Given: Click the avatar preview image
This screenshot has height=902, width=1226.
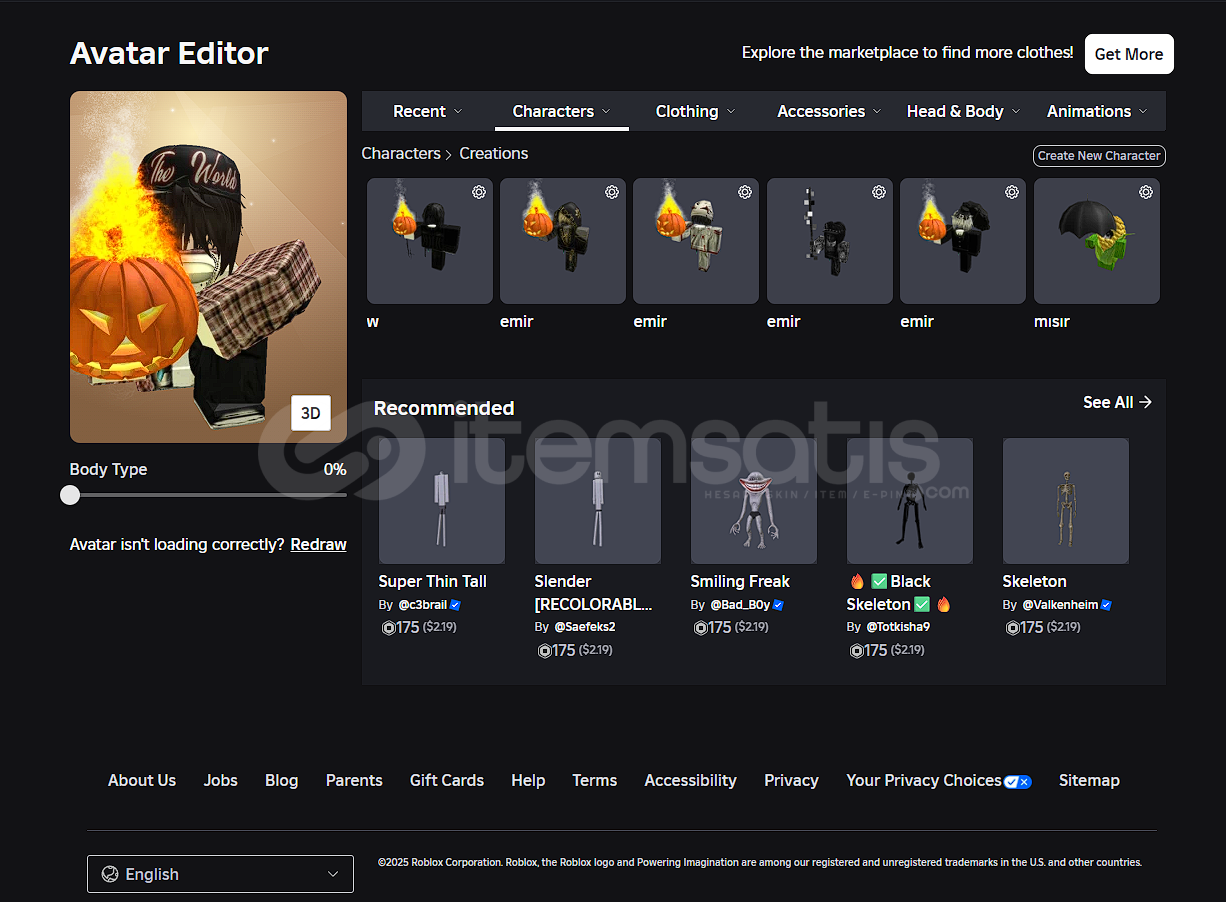Looking at the screenshot, I should click(208, 267).
